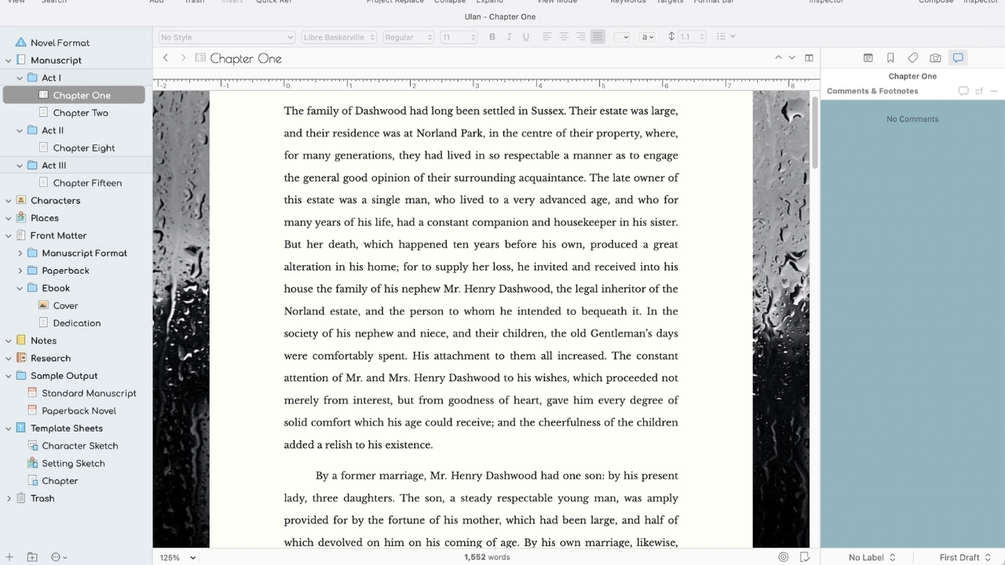Open the Dedication document
Viewport: 1005px width, 565px height.
click(x=76, y=323)
